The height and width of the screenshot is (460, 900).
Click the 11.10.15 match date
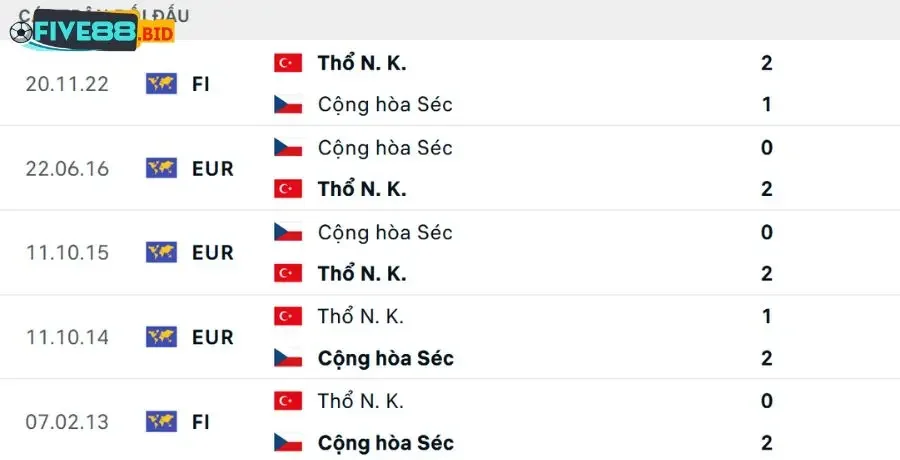[66, 252]
